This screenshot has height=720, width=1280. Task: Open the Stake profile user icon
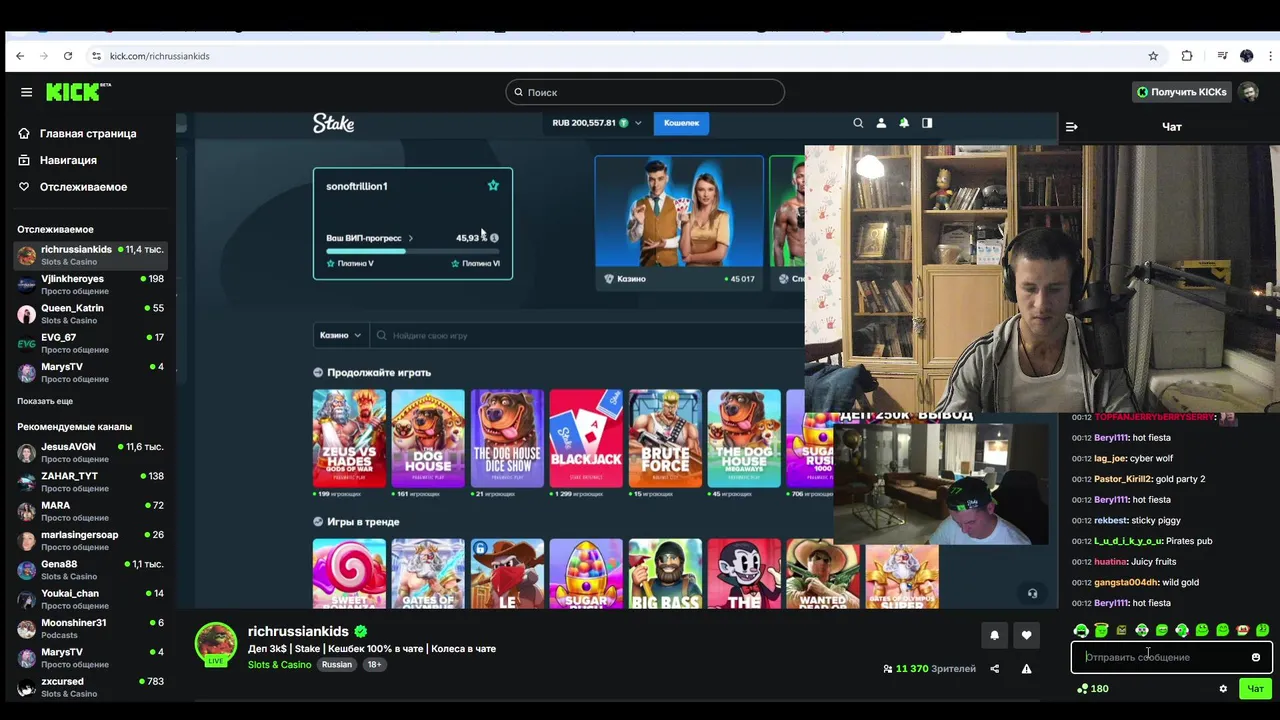[x=881, y=123]
